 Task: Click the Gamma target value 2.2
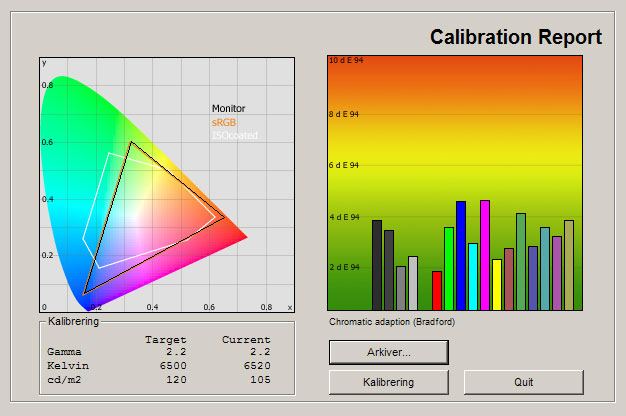(176, 352)
